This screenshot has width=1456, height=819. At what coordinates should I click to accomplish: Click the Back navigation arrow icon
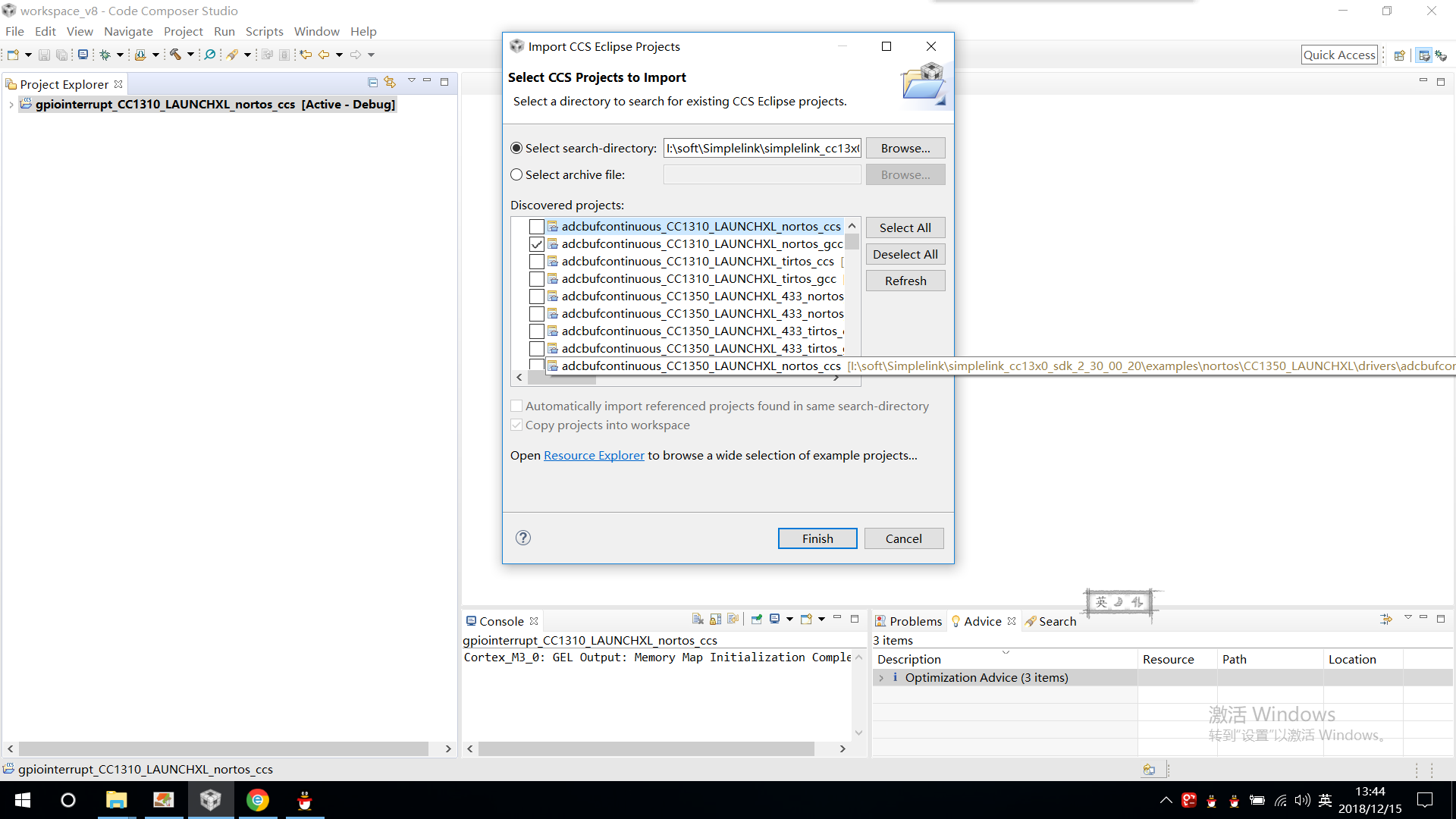click(325, 54)
